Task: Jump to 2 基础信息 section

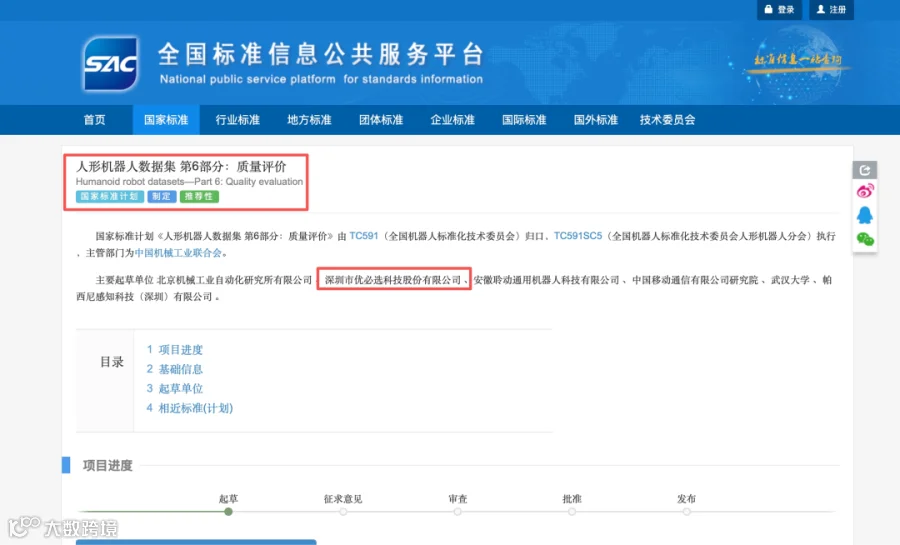Action: click(x=174, y=369)
